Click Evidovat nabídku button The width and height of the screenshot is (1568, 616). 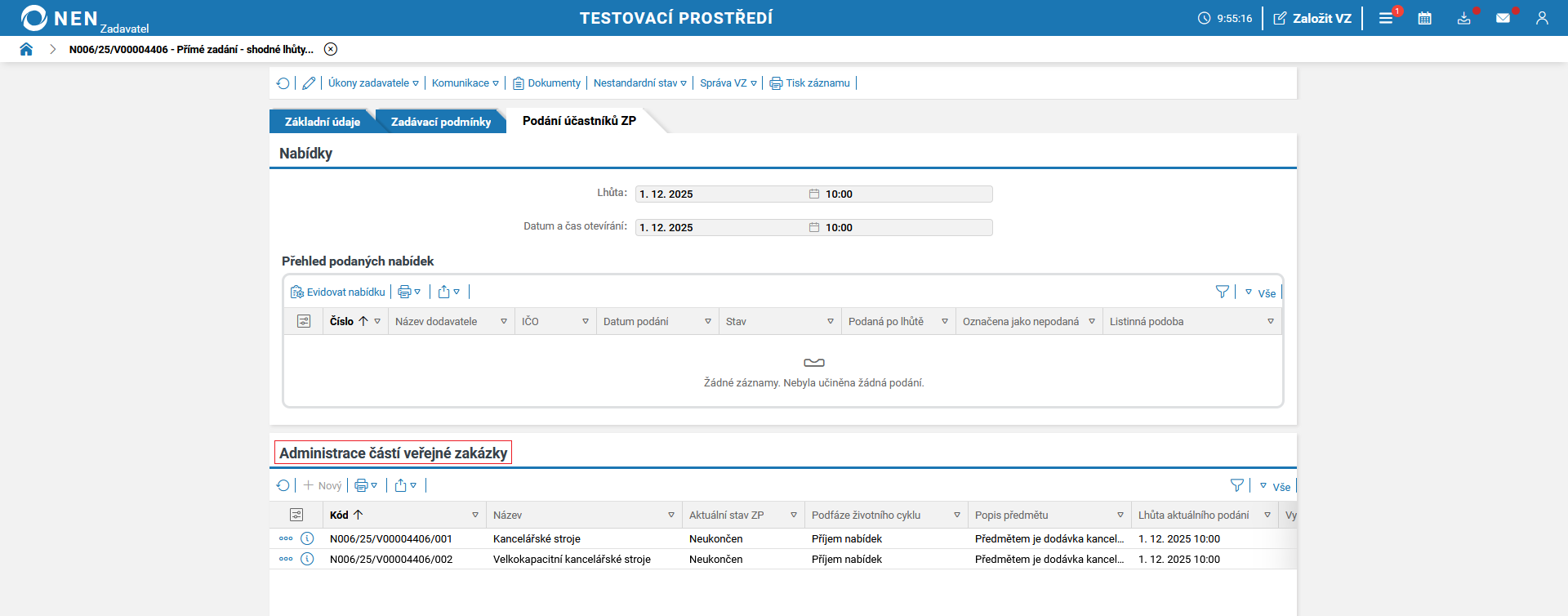click(x=338, y=292)
